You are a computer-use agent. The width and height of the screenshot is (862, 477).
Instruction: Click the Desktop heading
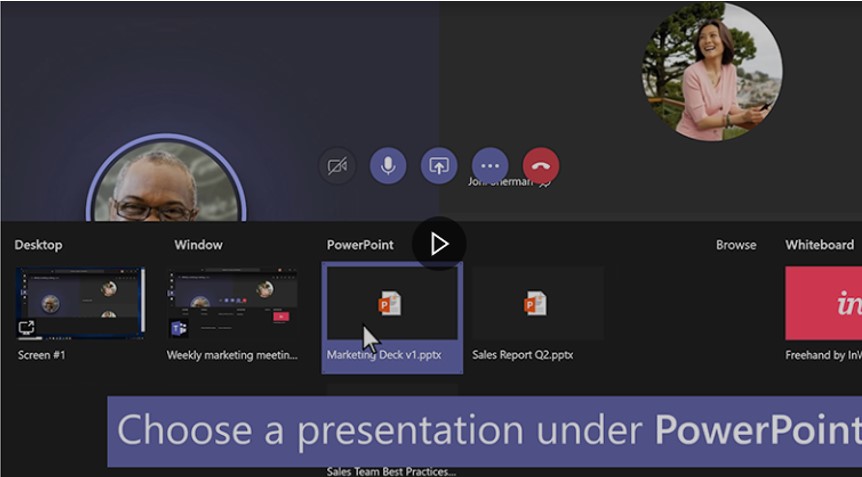click(x=38, y=245)
